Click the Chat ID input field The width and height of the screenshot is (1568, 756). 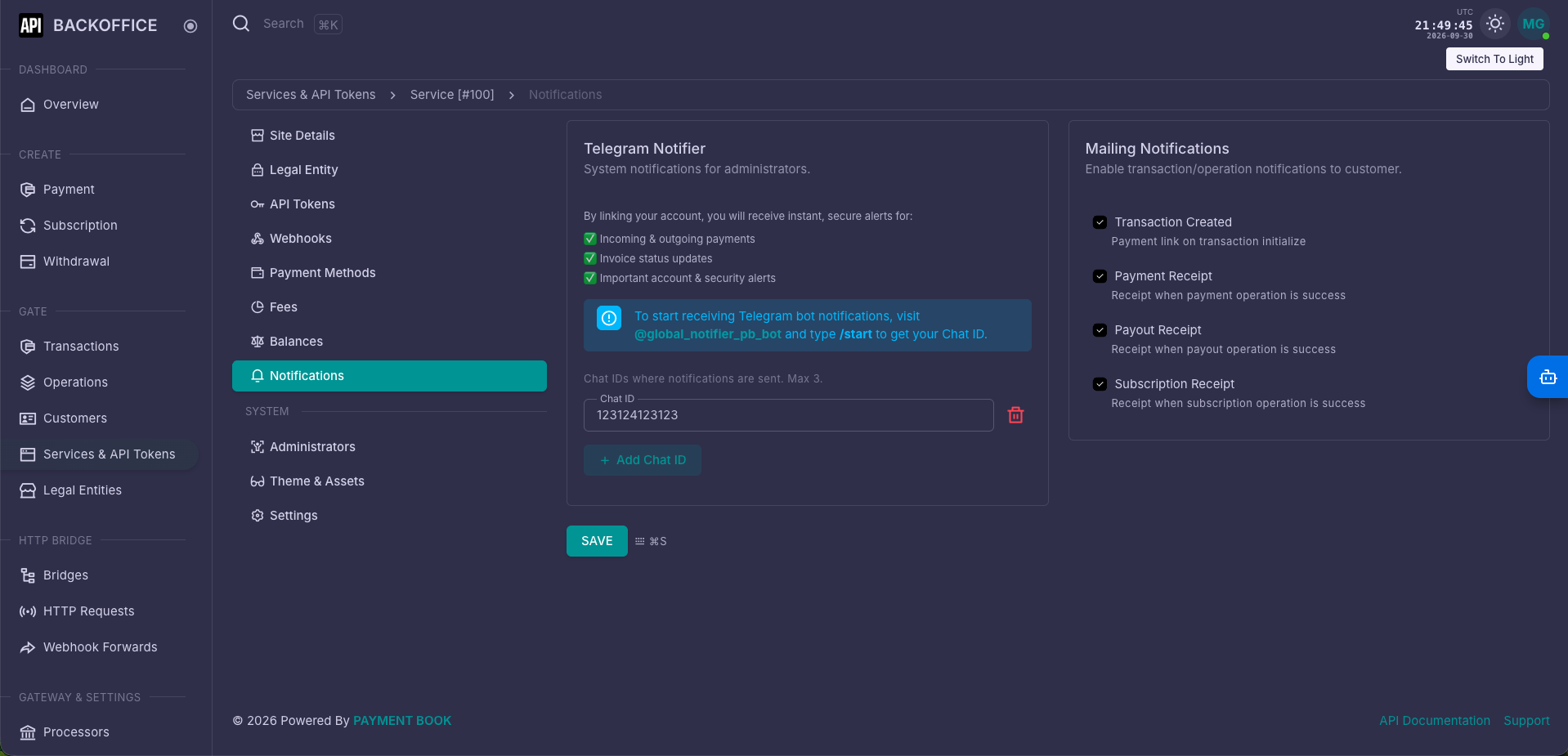coord(788,415)
